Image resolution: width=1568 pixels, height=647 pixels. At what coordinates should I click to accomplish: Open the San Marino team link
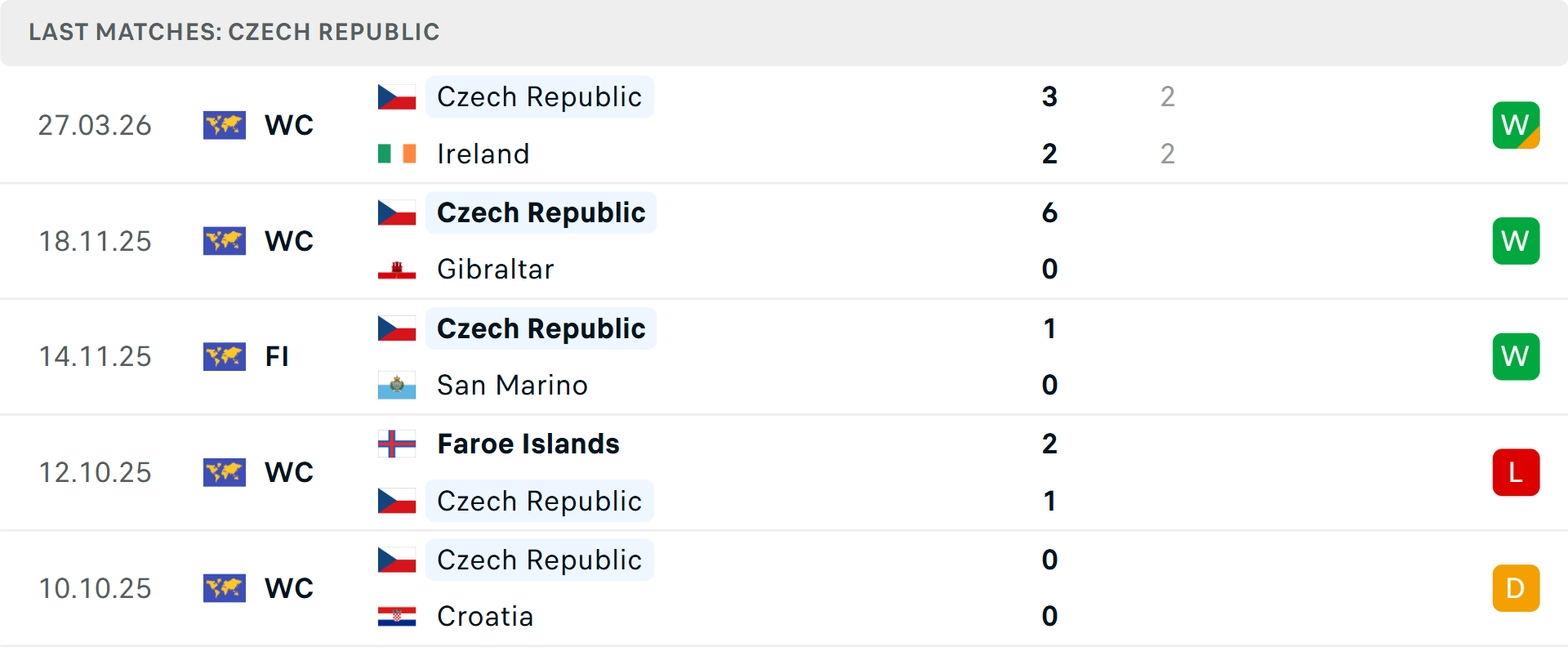coord(512,385)
